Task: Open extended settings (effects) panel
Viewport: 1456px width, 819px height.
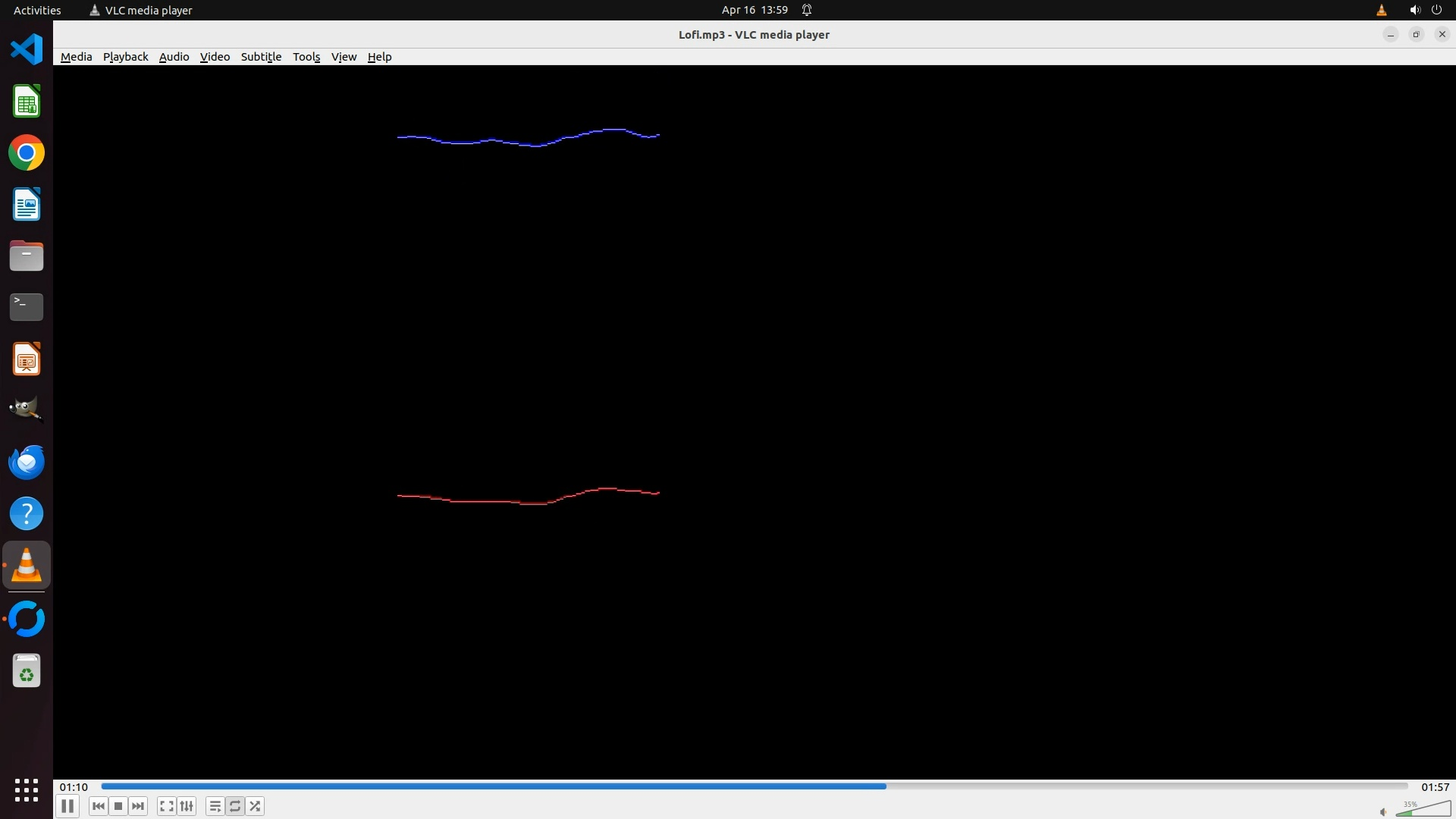Action: [187, 806]
